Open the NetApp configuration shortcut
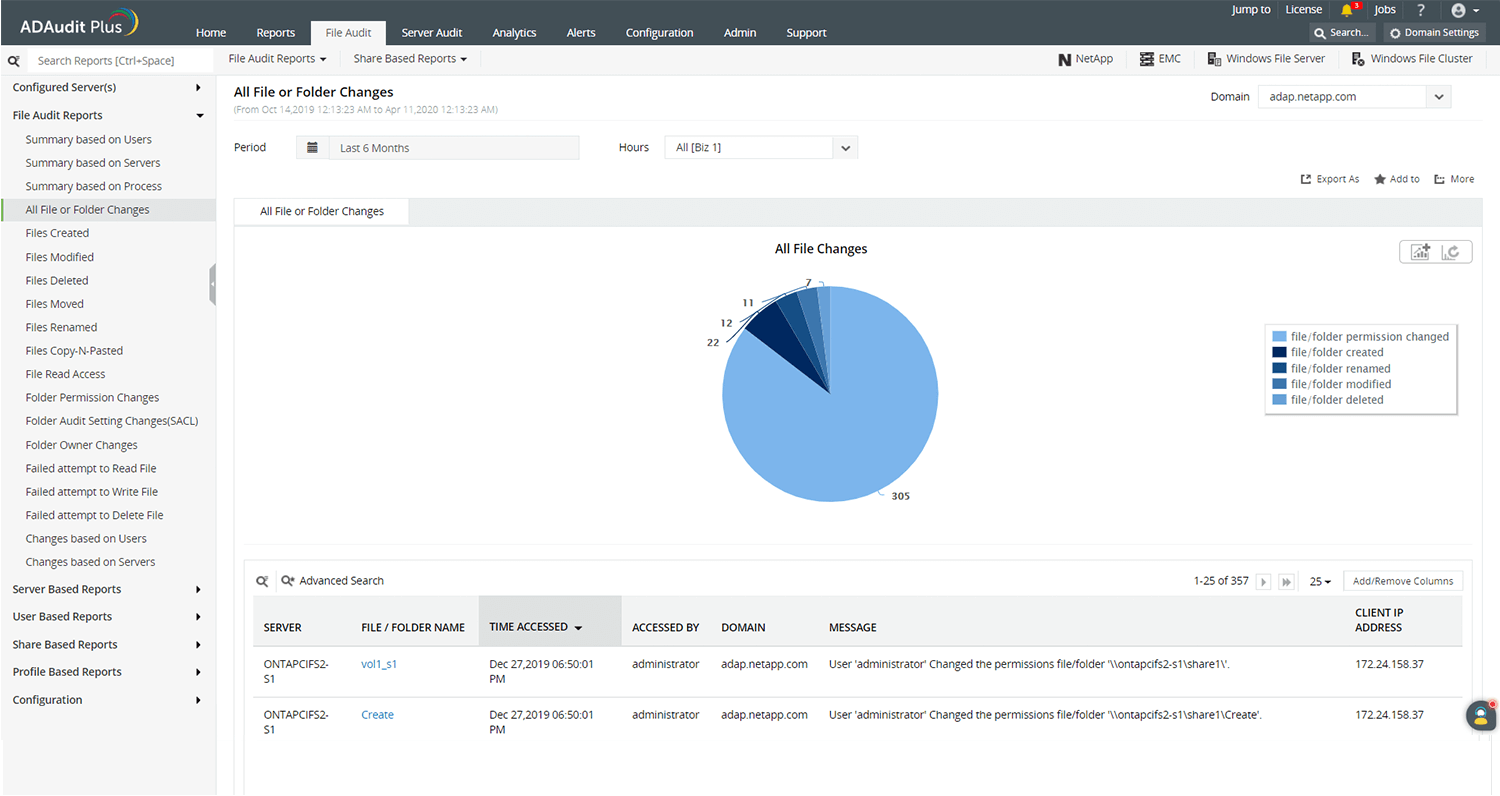 click(x=1085, y=58)
